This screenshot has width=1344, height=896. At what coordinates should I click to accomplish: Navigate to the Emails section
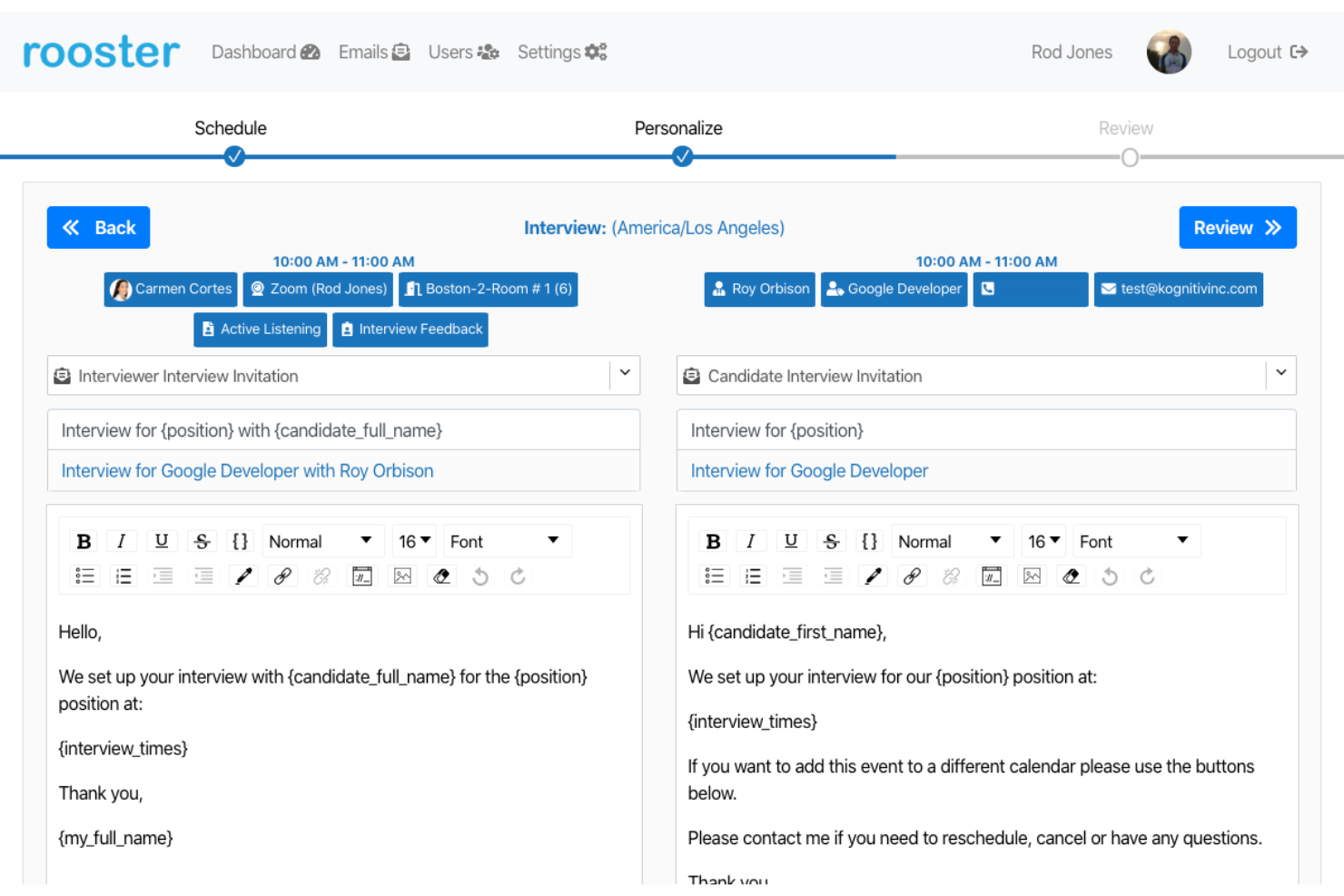373,52
